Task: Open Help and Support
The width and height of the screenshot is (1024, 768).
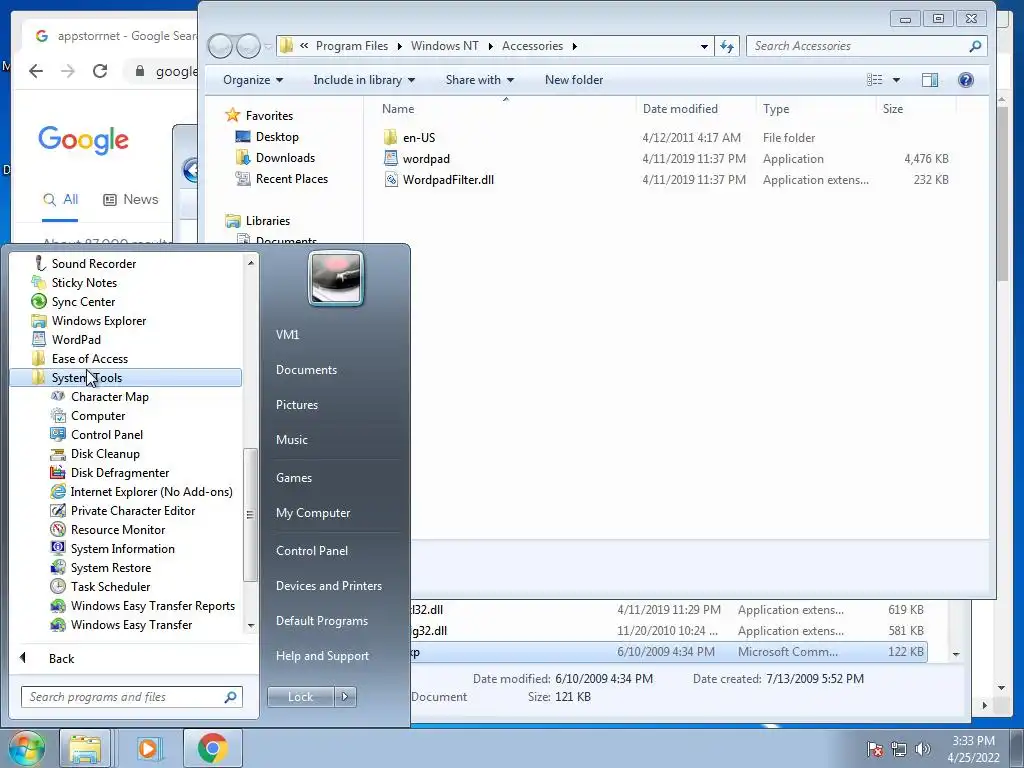Action: (322, 656)
